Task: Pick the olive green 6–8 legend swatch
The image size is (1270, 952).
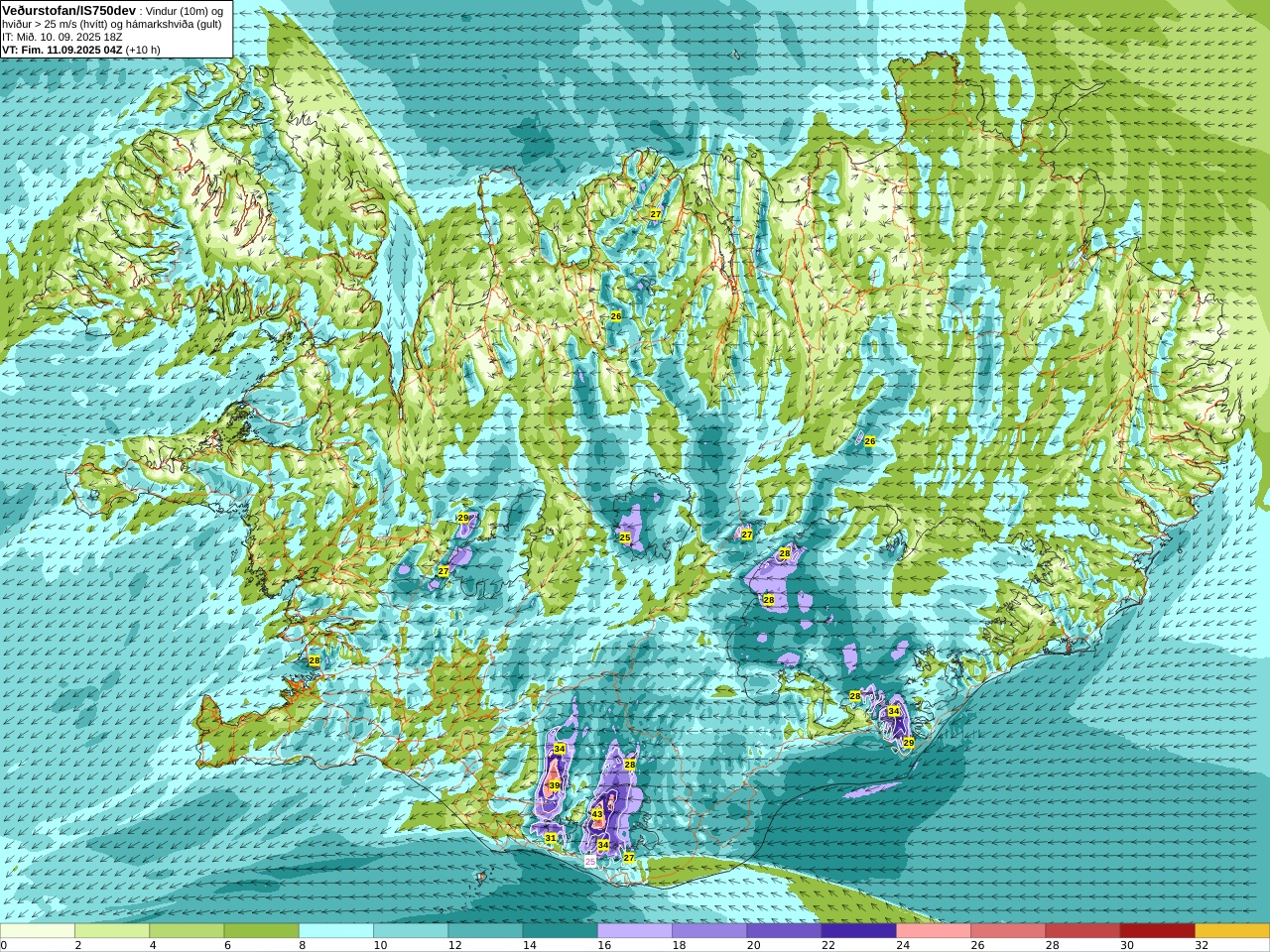Action: tap(262, 931)
